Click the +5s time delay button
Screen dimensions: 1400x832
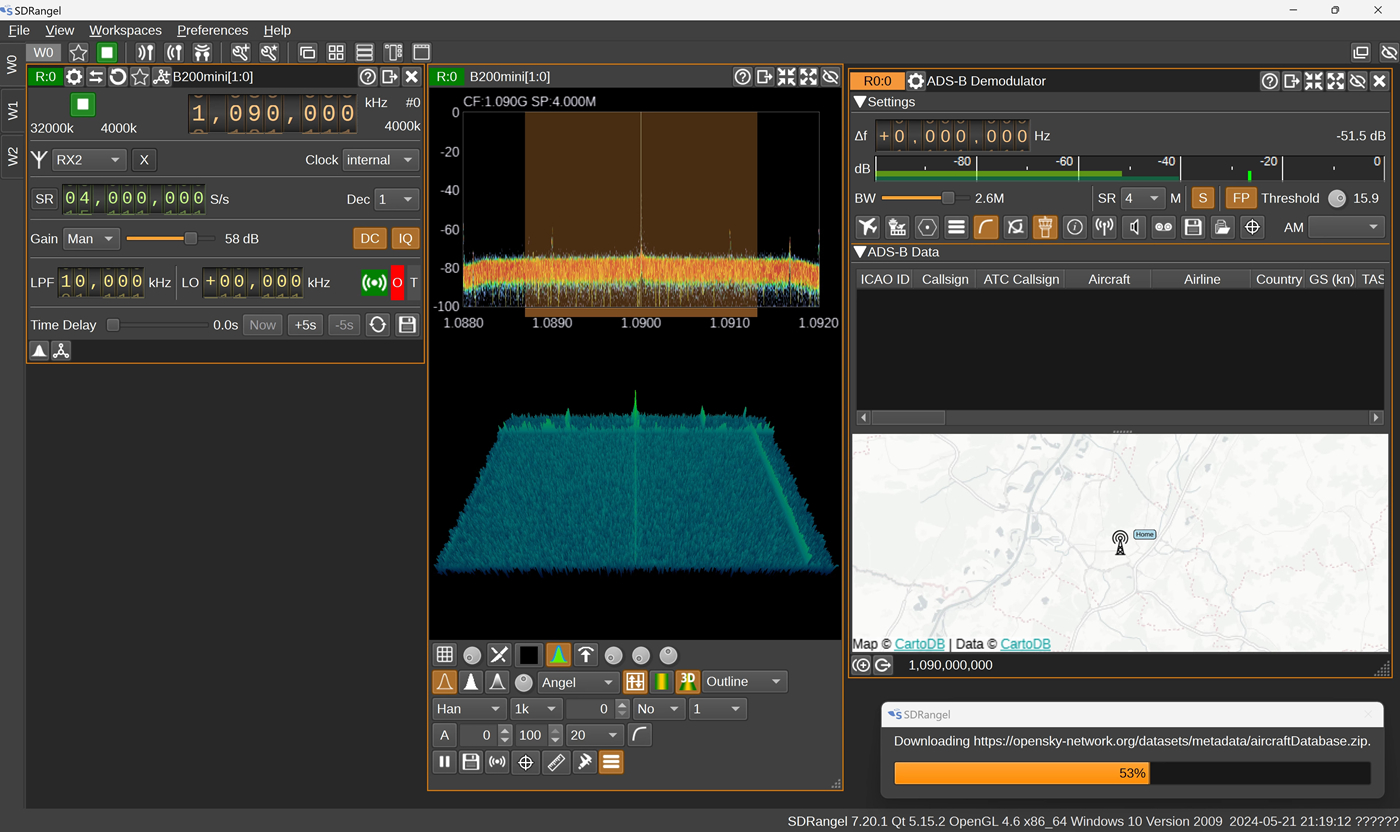tap(305, 324)
